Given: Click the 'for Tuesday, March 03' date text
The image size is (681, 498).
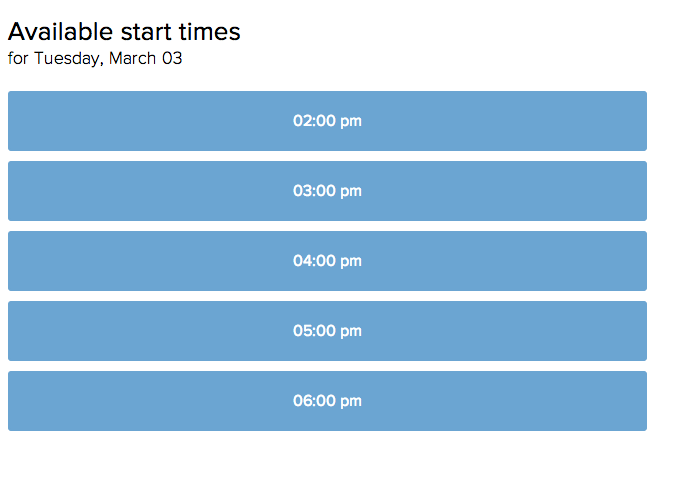Looking at the screenshot, I should tap(95, 58).
